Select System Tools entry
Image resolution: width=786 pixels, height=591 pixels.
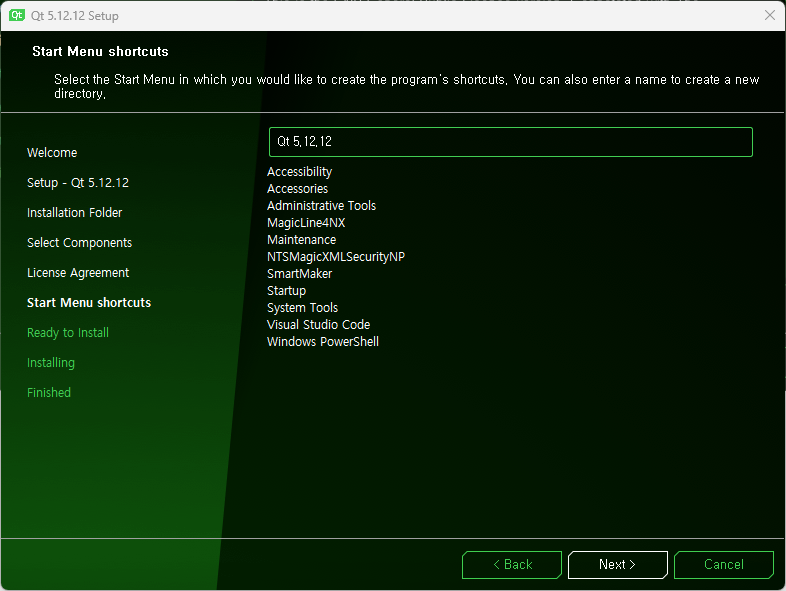(x=302, y=308)
